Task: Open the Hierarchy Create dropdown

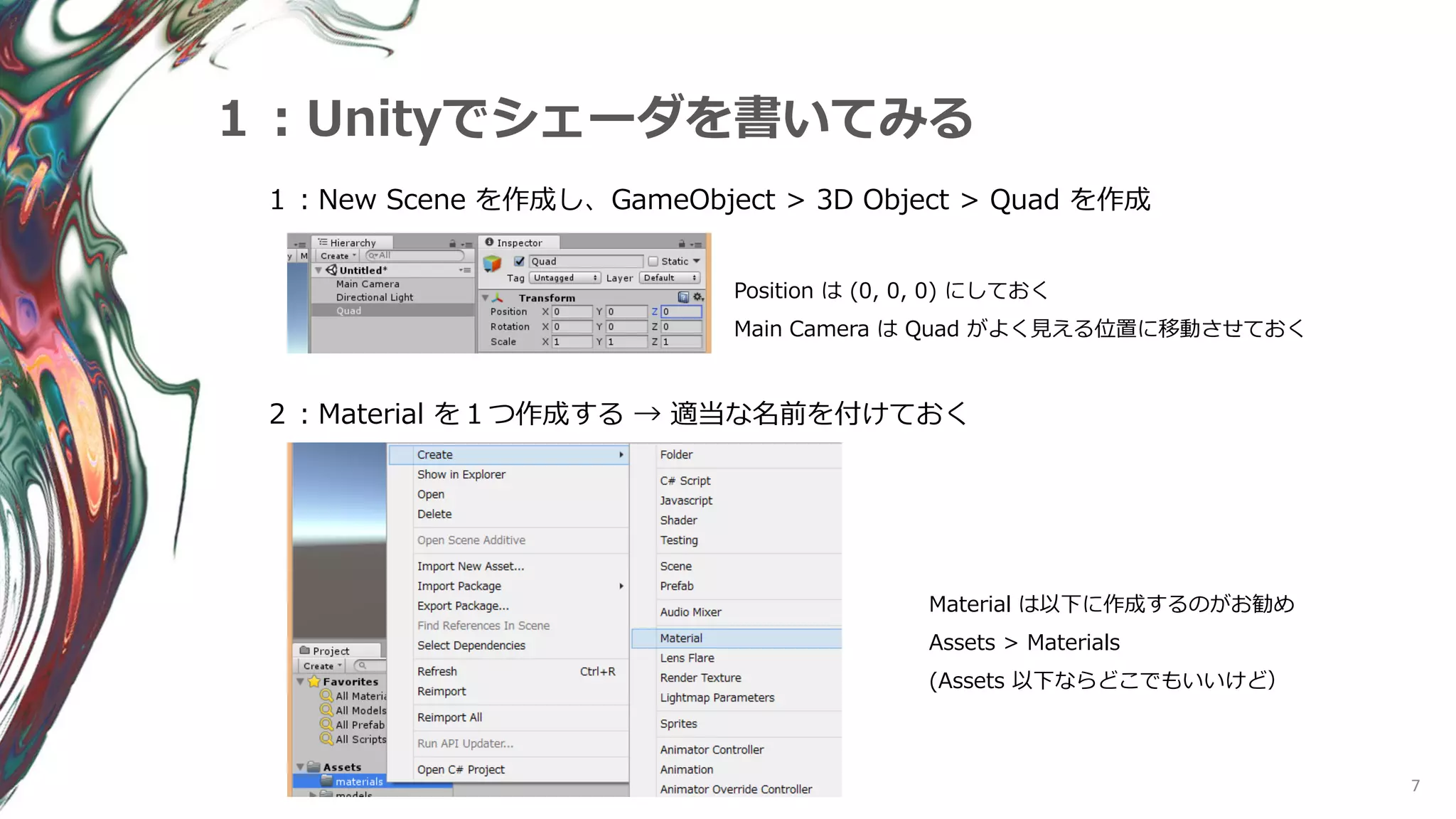Action: pyautogui.click(x=338, y=256)
